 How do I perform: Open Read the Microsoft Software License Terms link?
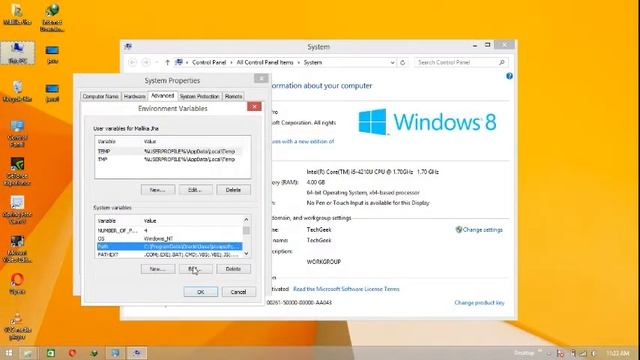346,289
